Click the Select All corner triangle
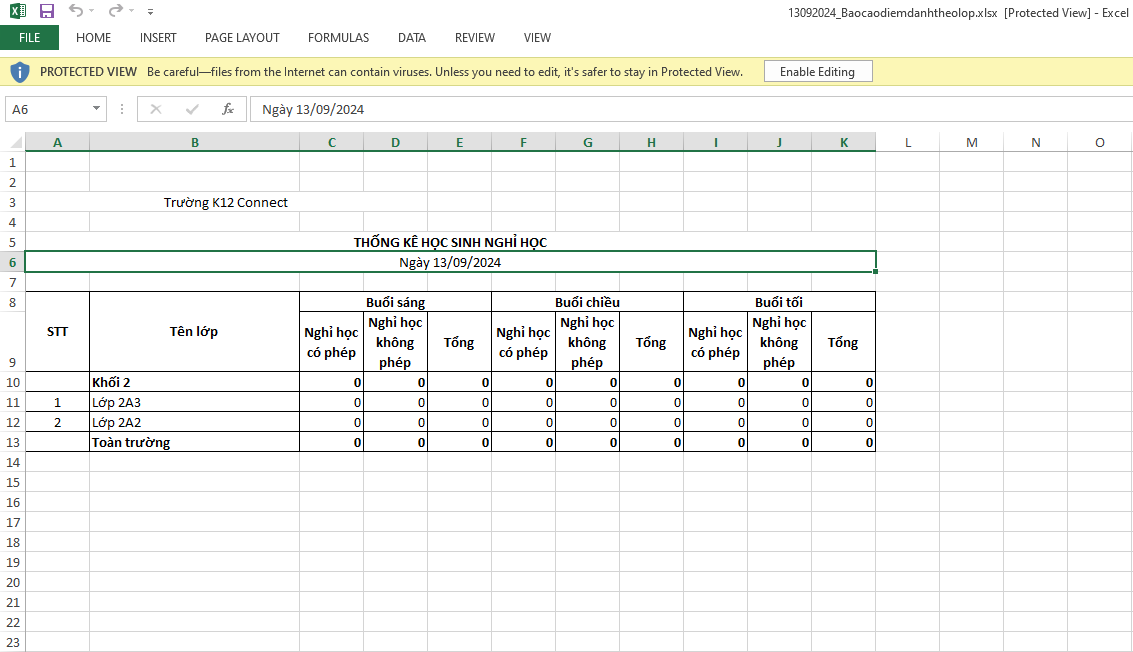This screenshot has width=1133, height=652. tap(13, 143)
